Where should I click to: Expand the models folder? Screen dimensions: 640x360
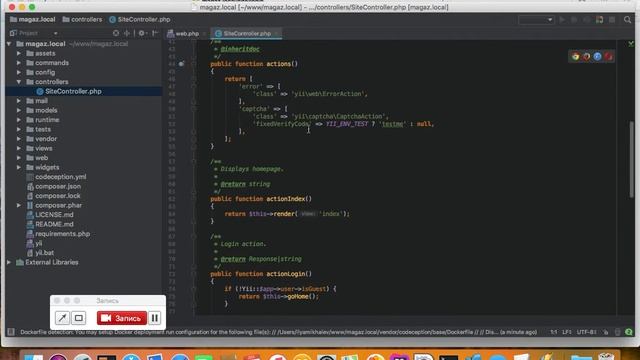pos(19,110)
